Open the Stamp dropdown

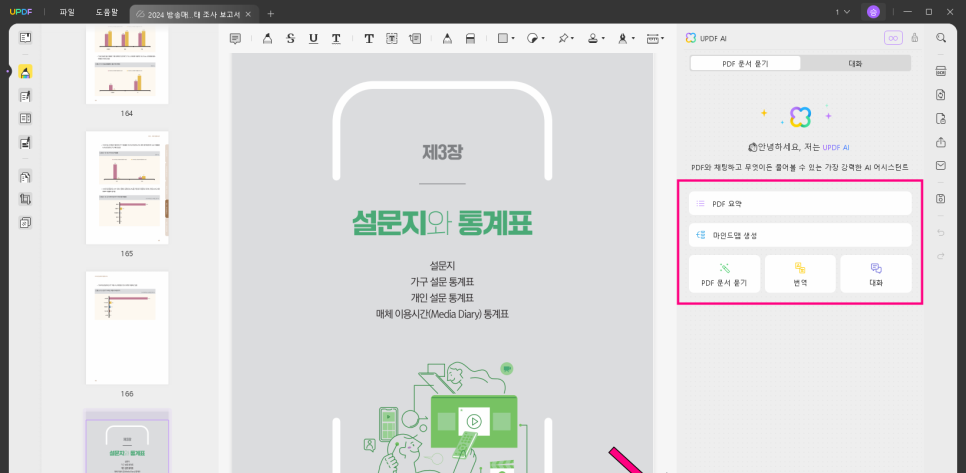(x=596, y=39)
